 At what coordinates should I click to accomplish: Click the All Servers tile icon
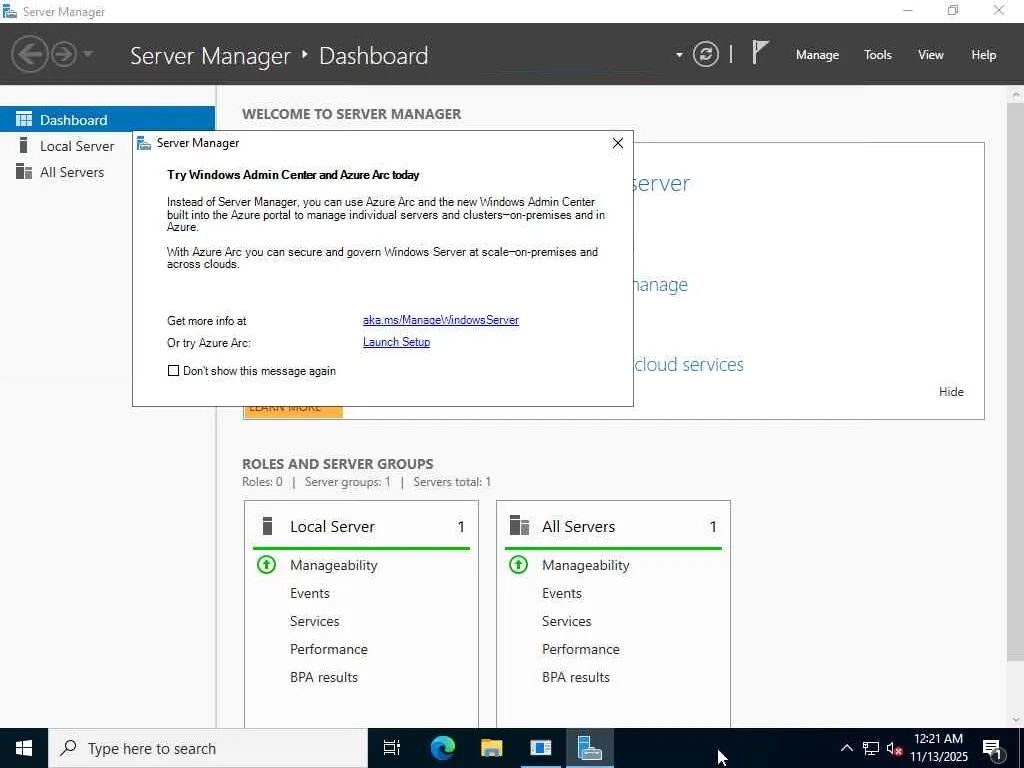point(519,526)
